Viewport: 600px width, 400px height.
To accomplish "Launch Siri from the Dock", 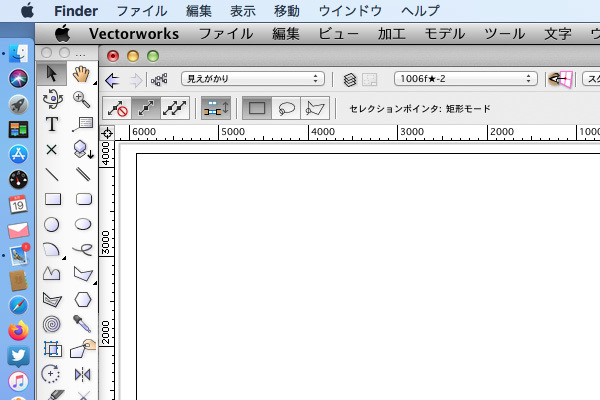I will [x=18, y=79].
